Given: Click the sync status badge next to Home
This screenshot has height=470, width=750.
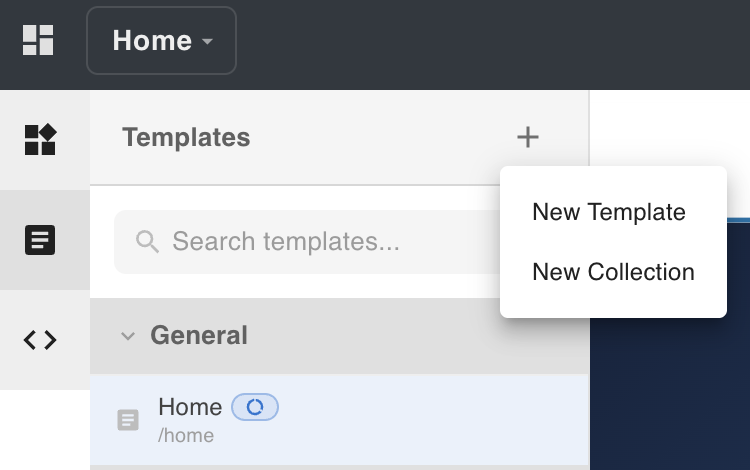Looking at the screenshot, I should pos(255,407).
